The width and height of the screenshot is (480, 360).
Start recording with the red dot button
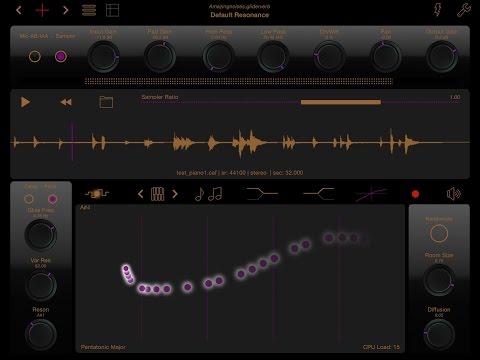(x=415, y=194)
